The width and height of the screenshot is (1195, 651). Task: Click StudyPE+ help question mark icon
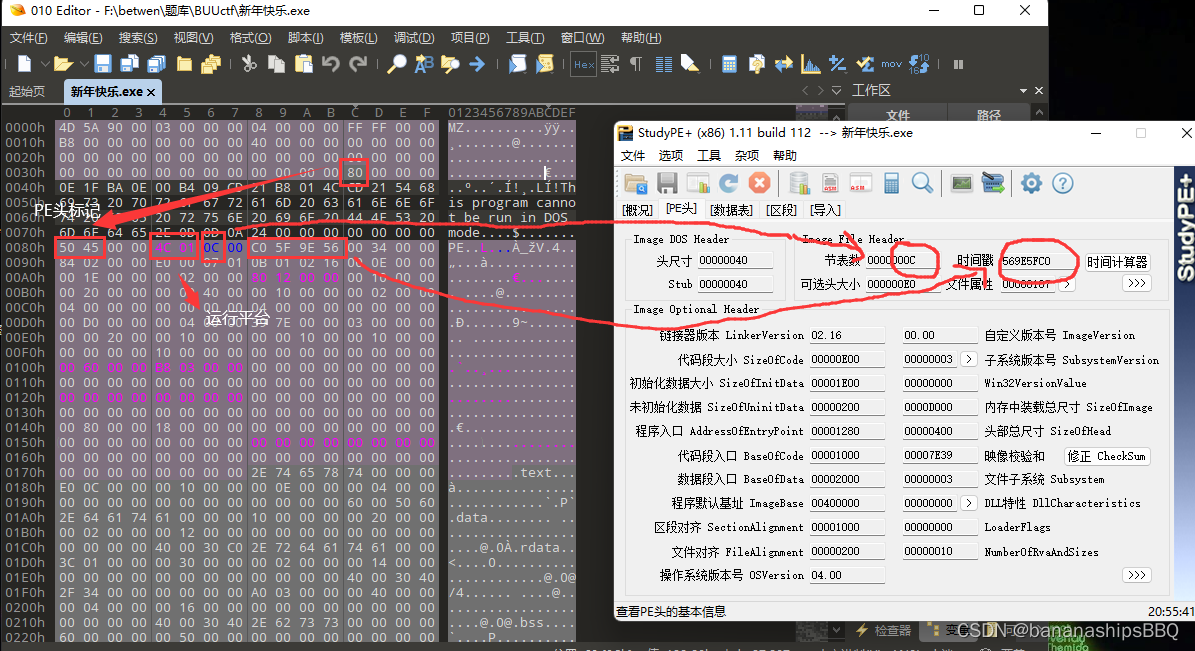click(x=1062, y=183)
